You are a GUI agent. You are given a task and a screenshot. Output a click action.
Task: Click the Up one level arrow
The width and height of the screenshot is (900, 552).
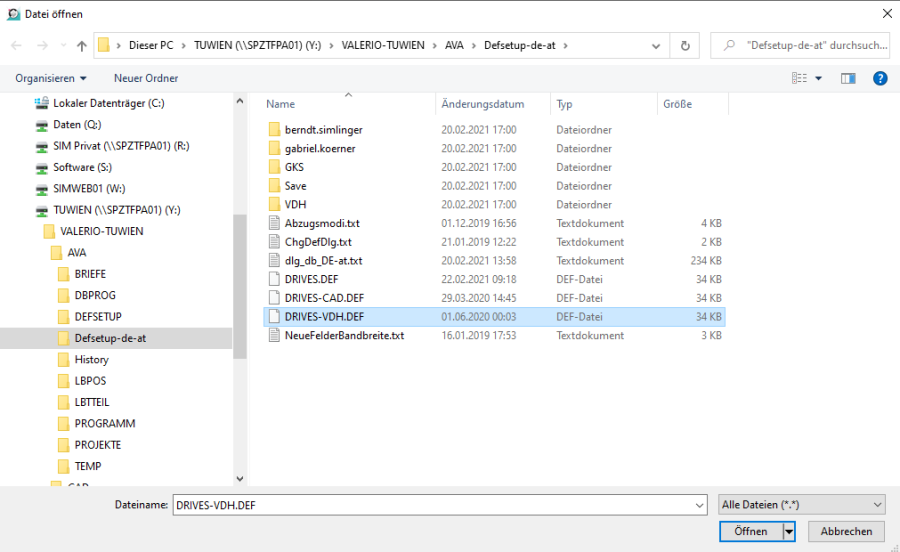tap(81, 46)
